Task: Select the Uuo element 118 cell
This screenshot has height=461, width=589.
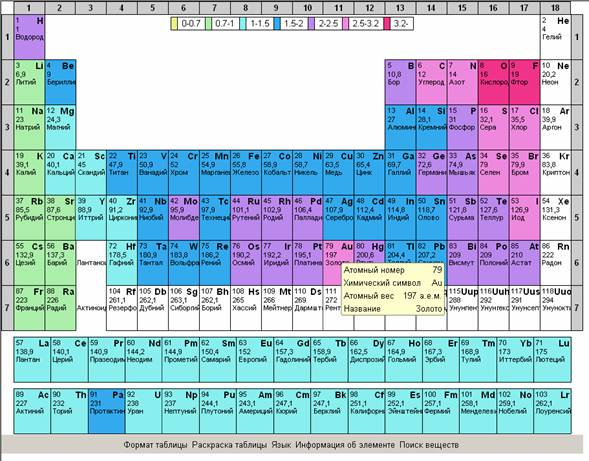Action: (x=556, y=307)
